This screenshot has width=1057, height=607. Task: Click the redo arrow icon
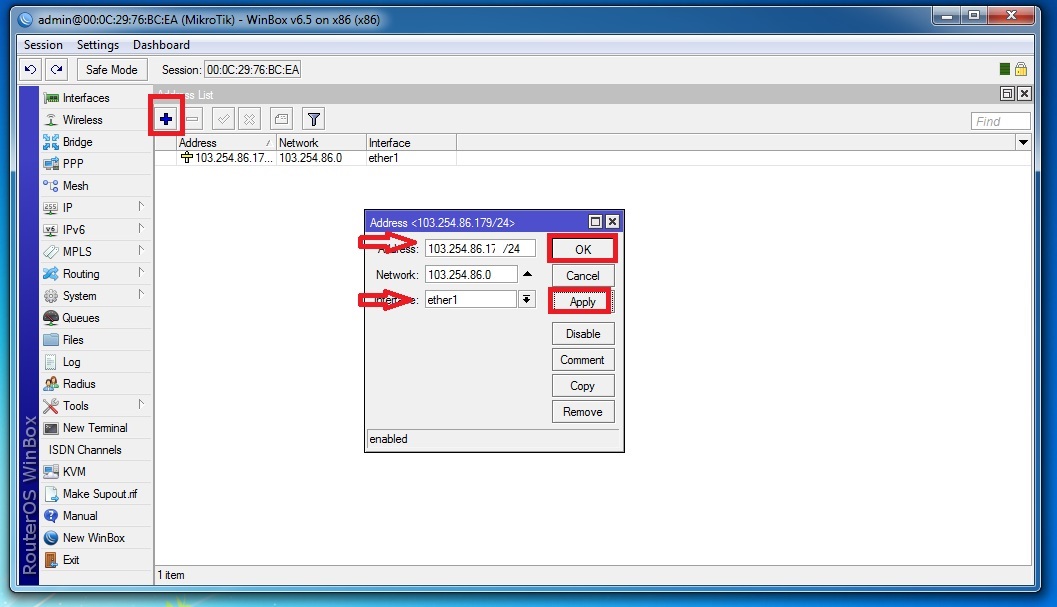tap(57, 69)
